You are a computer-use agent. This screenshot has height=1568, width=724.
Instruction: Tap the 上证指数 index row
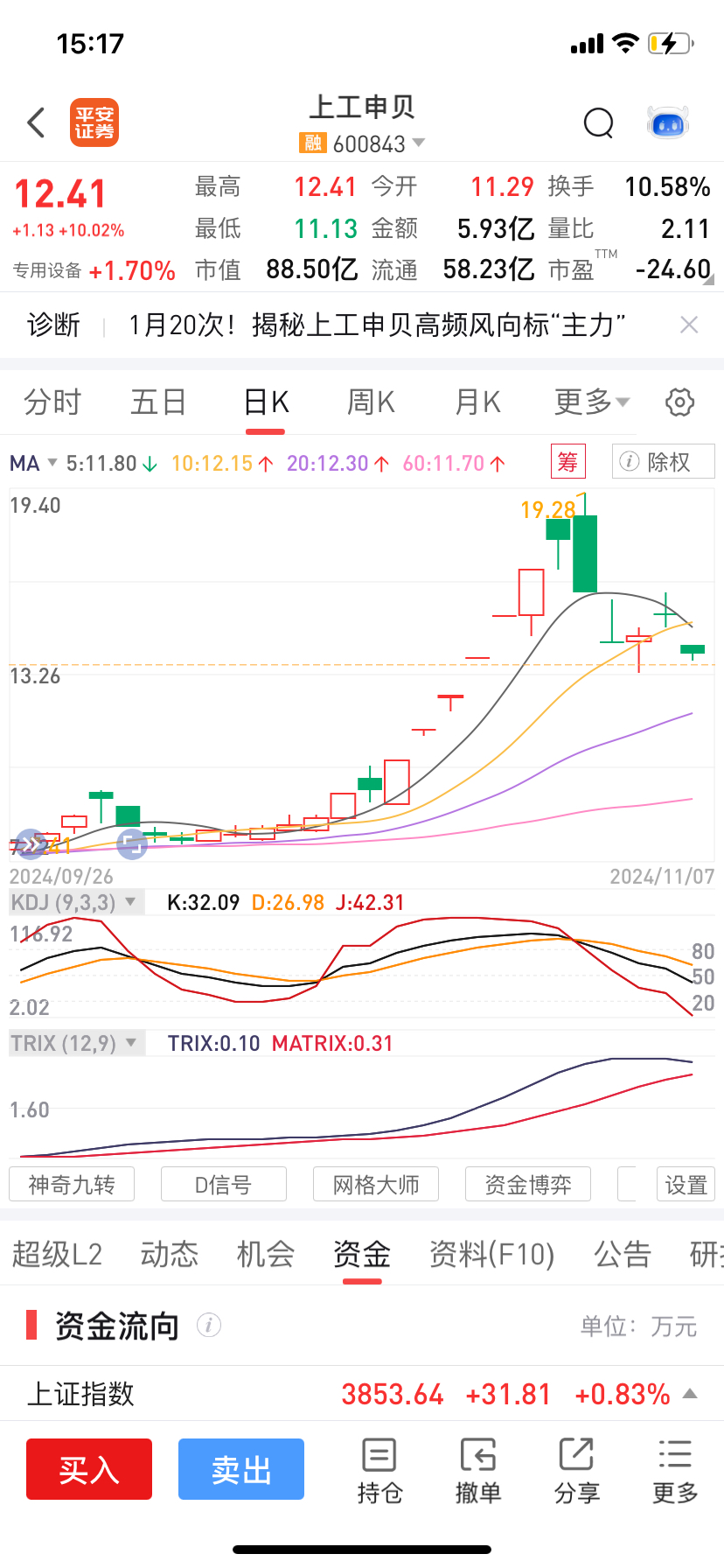(x=362, y=1393)
